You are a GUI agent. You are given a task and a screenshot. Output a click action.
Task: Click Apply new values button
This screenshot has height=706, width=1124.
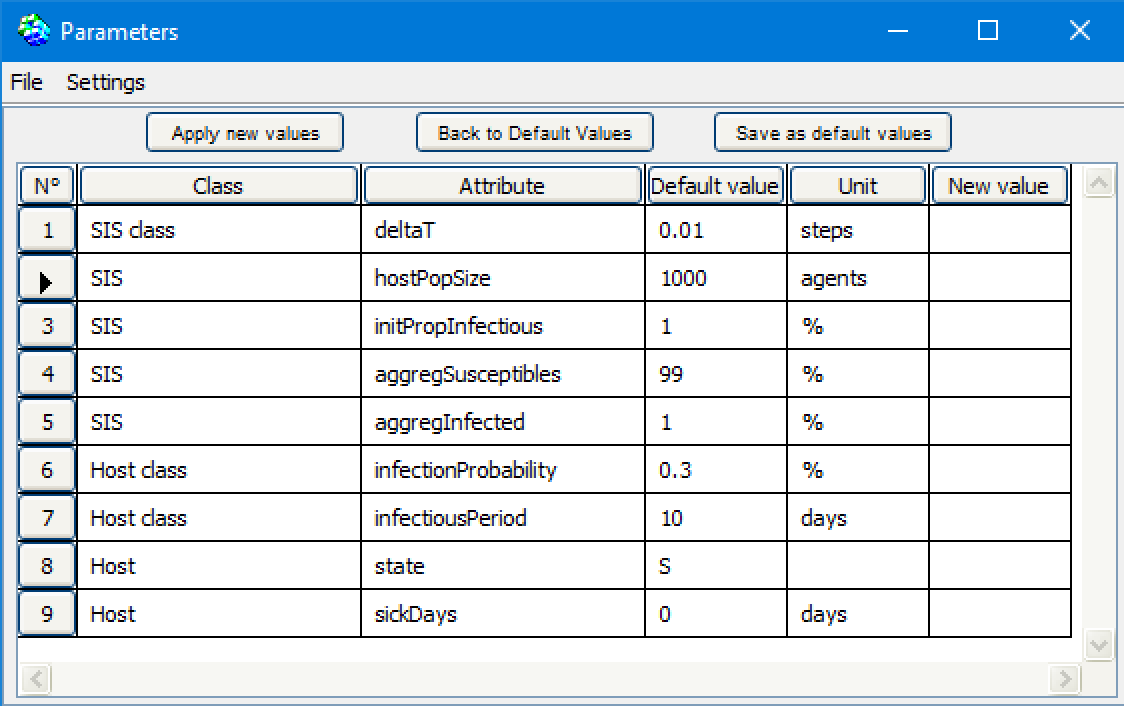[x=245, y=133]
